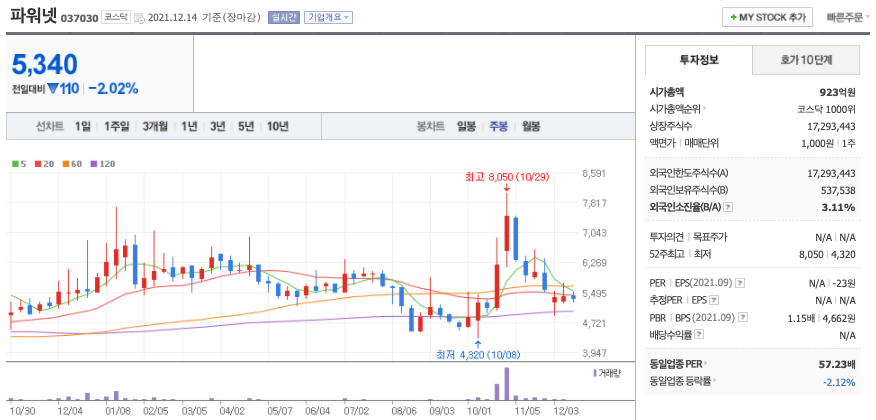The image size is (876, 420).
Task: Click the down triangle next to 110
Action: click(53, 88)
